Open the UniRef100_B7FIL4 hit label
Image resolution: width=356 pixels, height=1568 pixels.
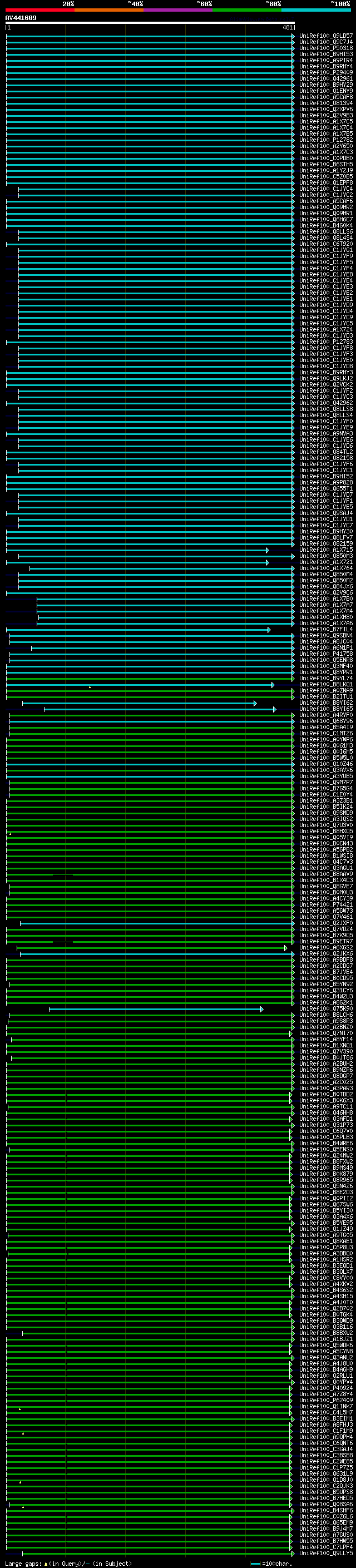click(325, 630)
